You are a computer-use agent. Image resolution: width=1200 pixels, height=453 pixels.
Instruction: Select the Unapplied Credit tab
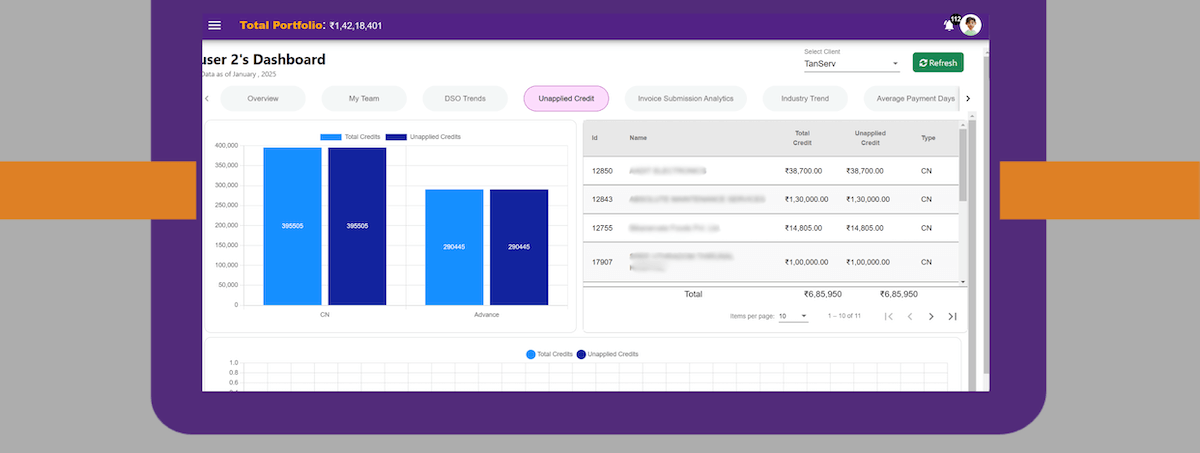[x=566, y=98]
